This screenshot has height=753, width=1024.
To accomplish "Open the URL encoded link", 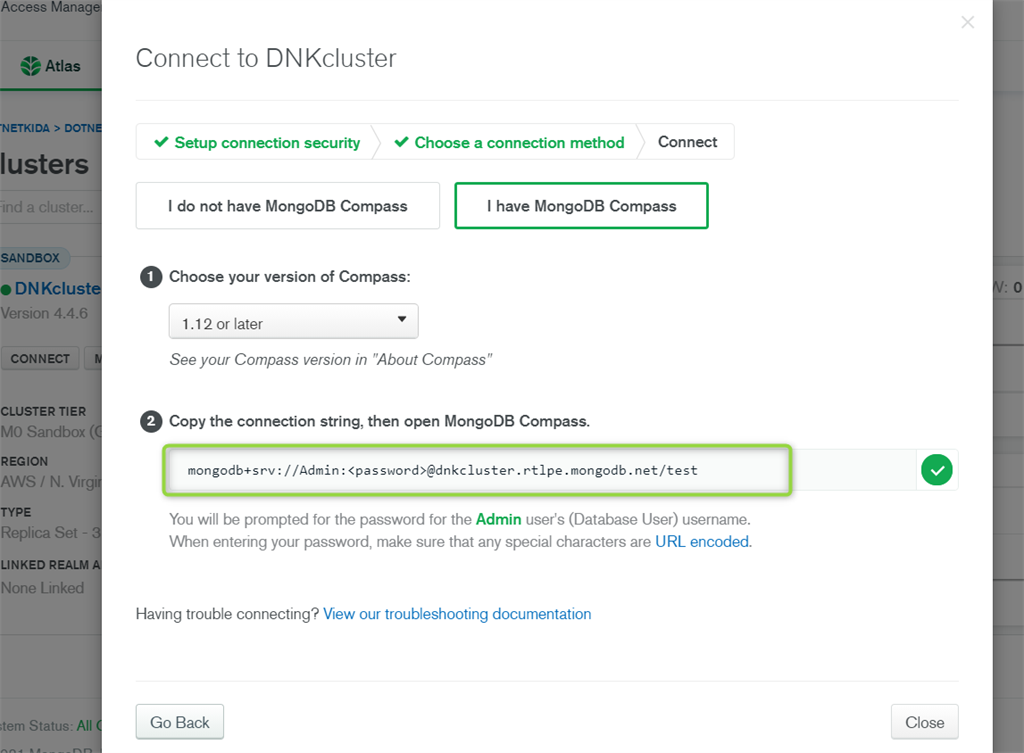I will [702, 541].
